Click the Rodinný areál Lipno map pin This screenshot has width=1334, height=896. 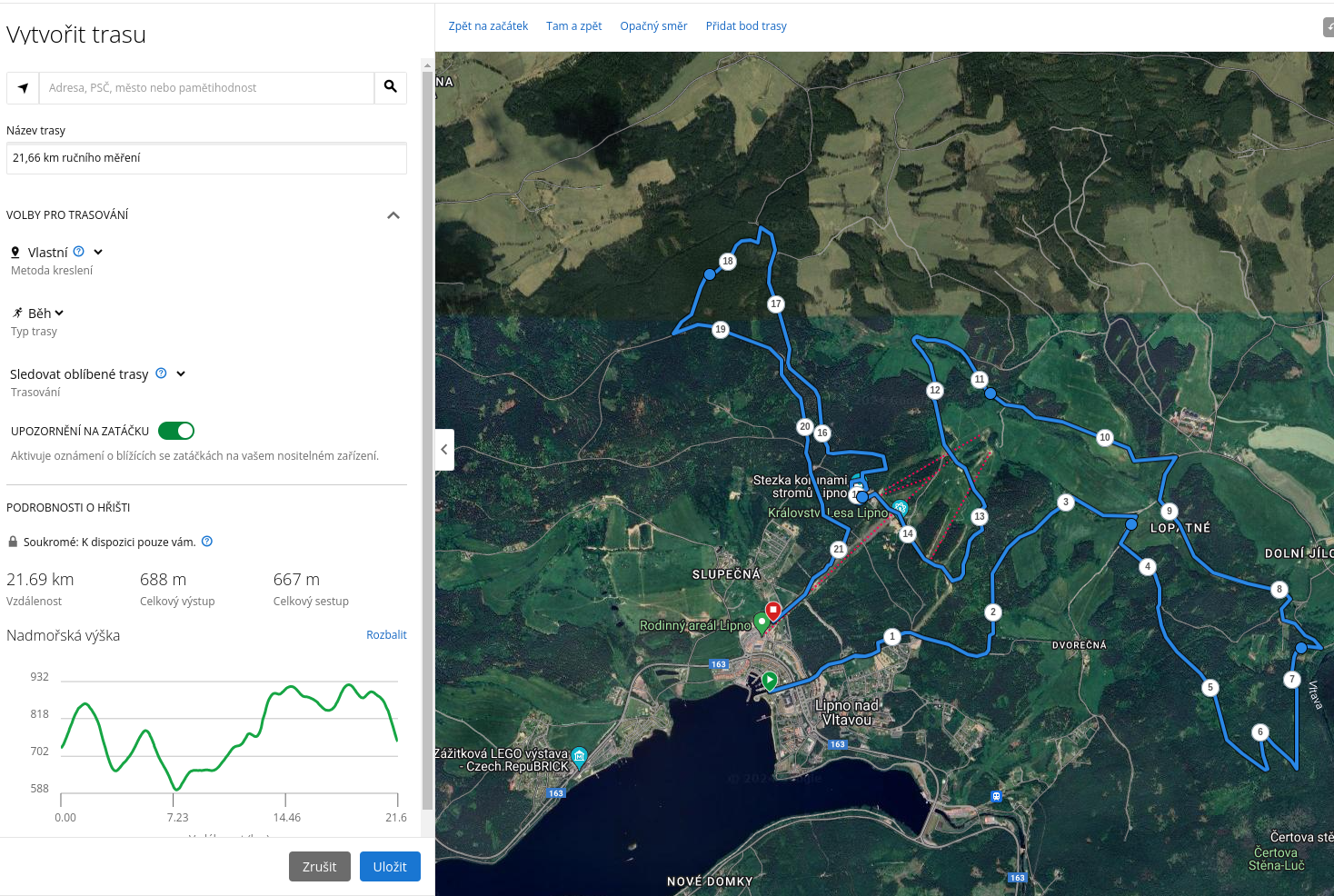(762, 622)
